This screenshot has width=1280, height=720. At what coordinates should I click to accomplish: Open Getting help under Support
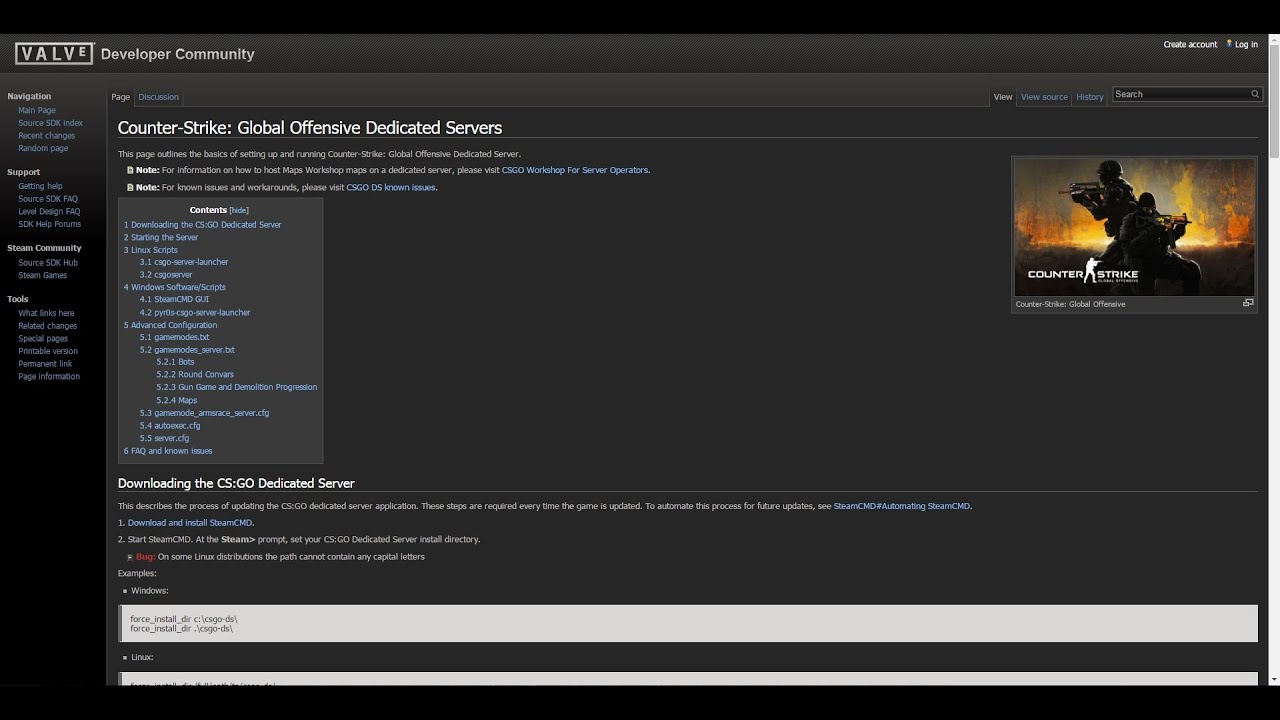pyautogui.click(x=40, y=186)
